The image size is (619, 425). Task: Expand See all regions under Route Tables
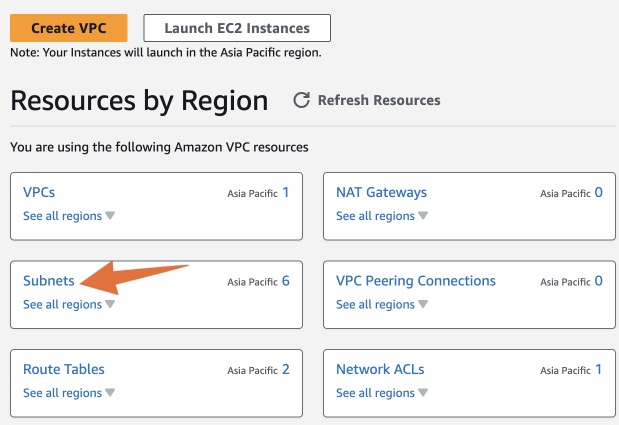coord(69,393)
